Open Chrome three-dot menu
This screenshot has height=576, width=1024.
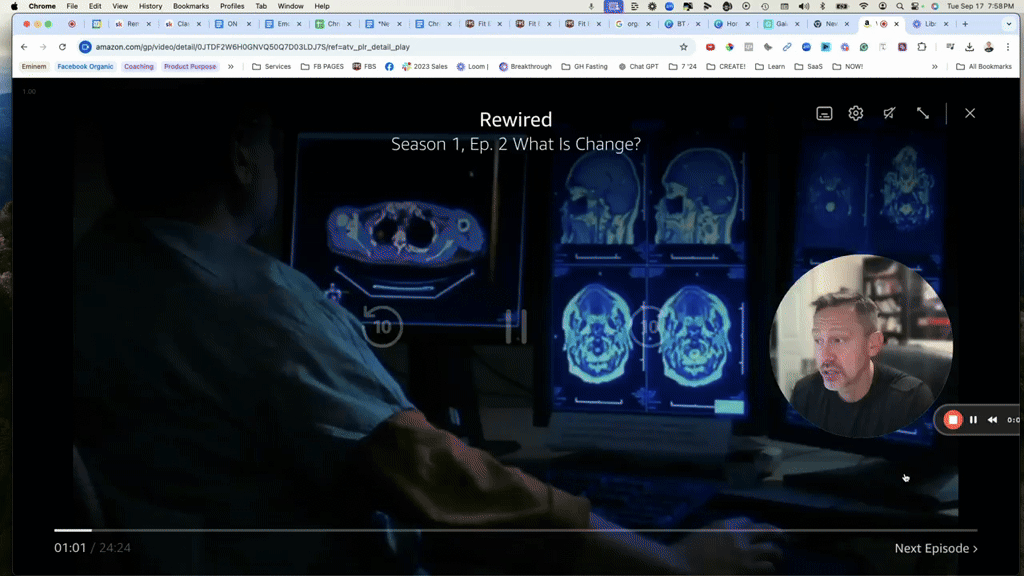coord(1008,47)
